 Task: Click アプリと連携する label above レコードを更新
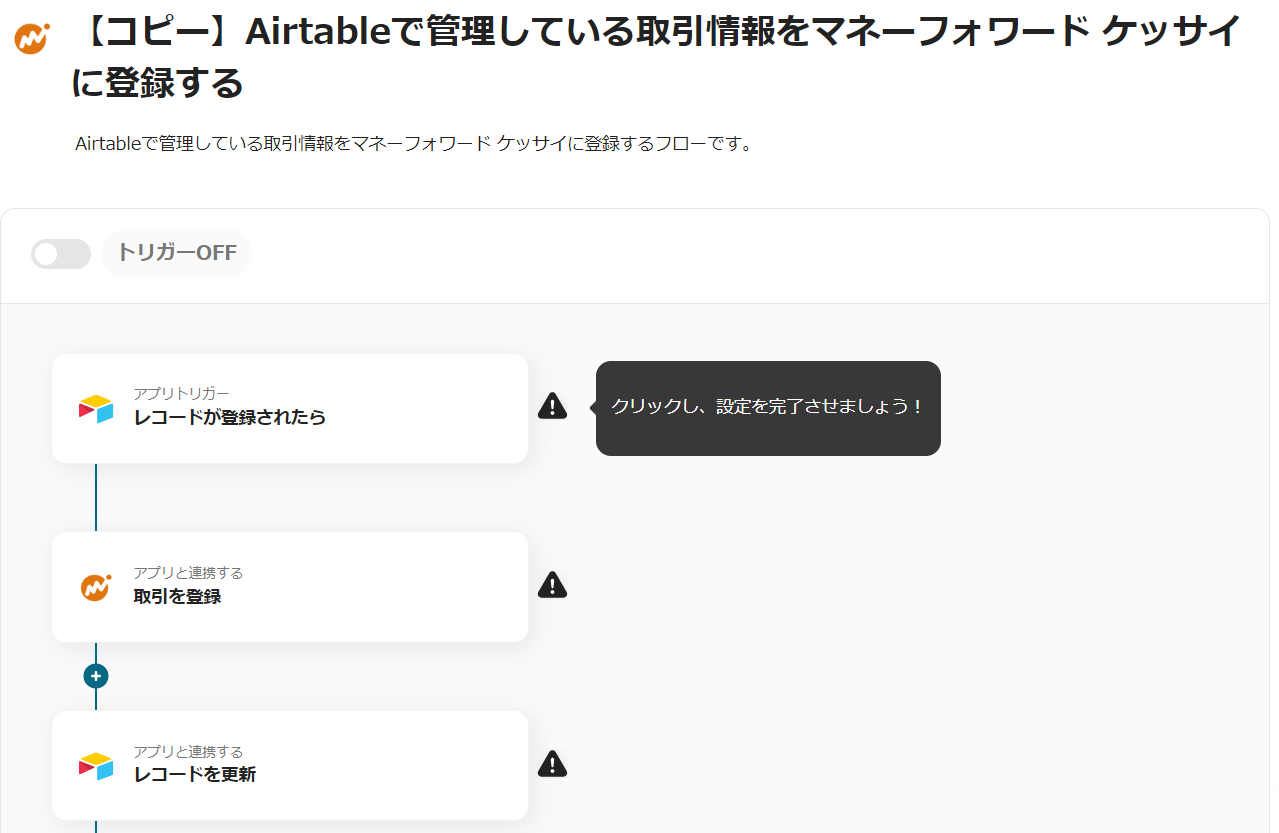[x=188, y=752]
